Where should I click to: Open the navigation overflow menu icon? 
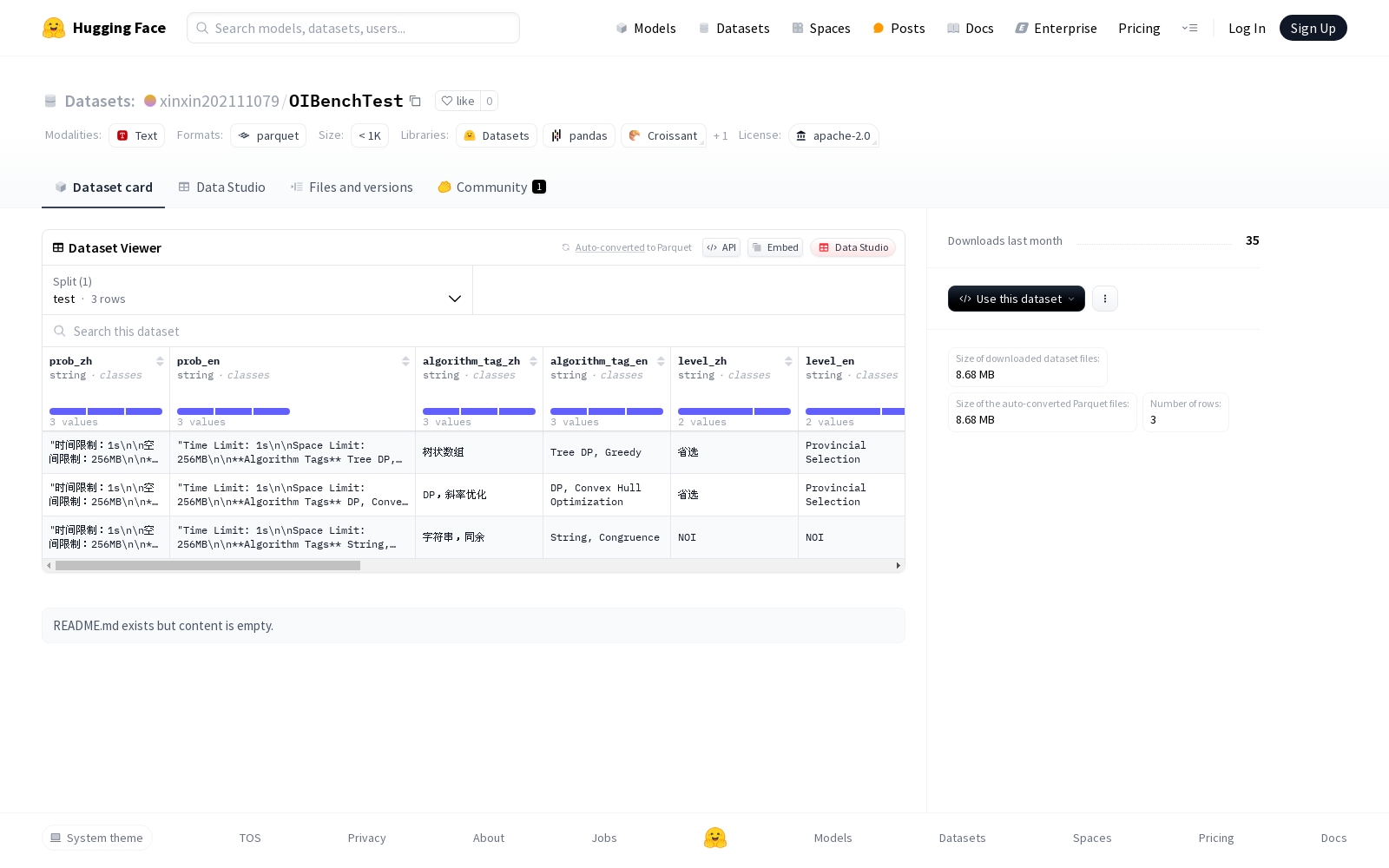tap(1189, 28)
